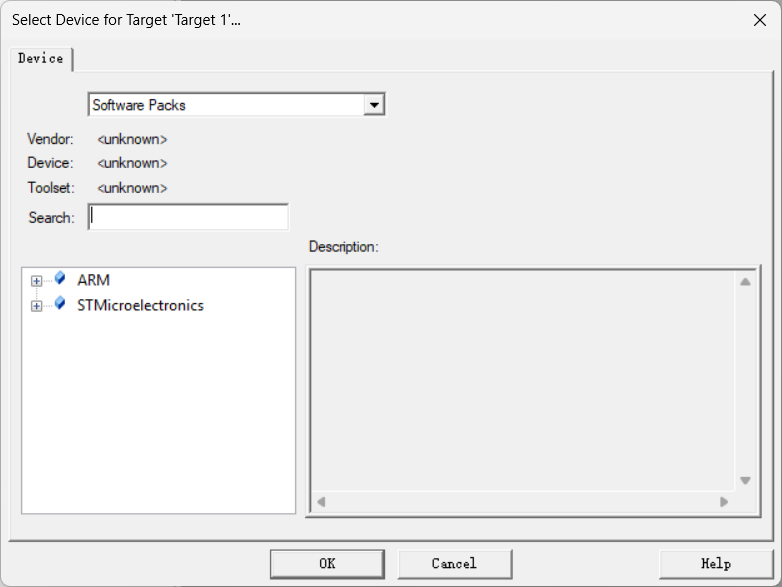Click the Toolset: label text

coord(51,188)
